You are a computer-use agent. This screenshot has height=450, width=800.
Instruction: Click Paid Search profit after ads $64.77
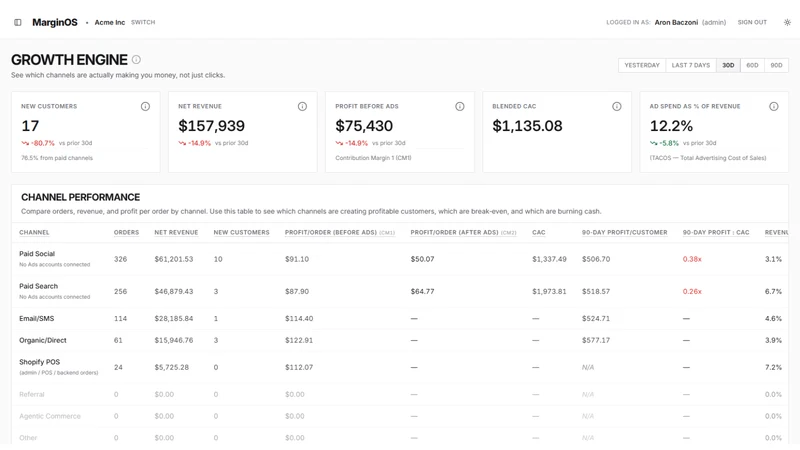(422, 292)
